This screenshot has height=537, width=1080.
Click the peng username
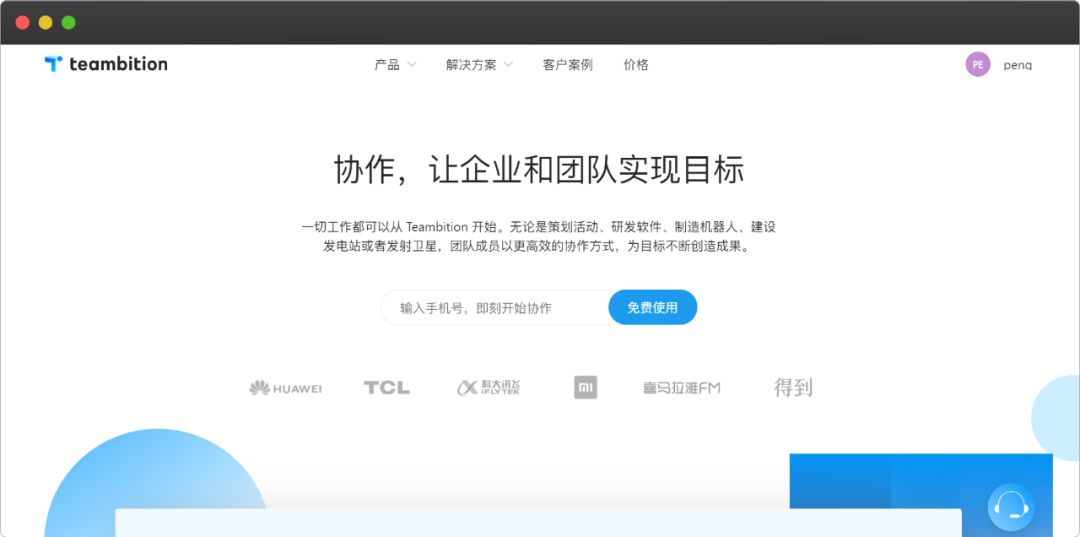1017,65
